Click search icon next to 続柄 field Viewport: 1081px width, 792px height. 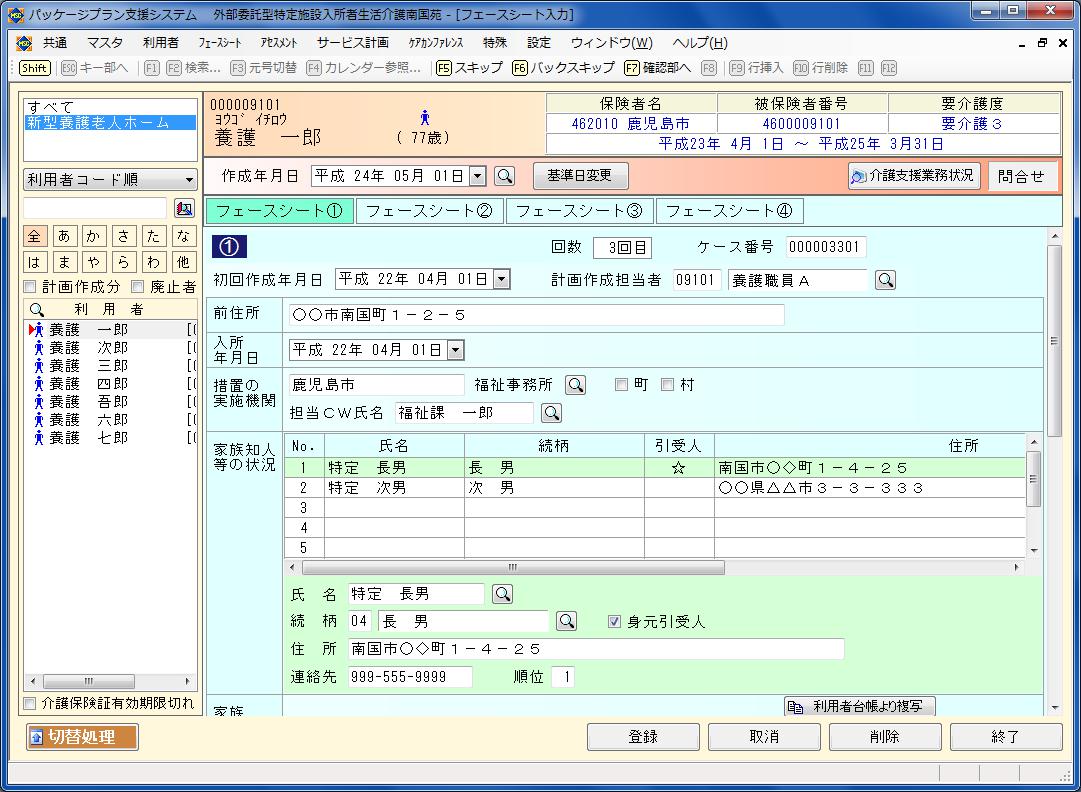[x=567, y=621]
